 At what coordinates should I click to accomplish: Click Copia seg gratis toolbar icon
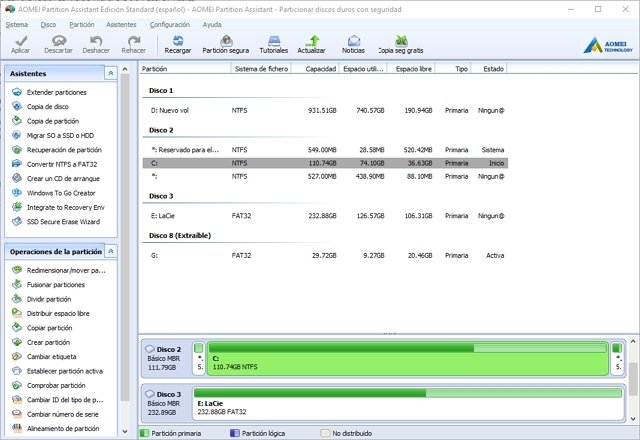(401, 45)
